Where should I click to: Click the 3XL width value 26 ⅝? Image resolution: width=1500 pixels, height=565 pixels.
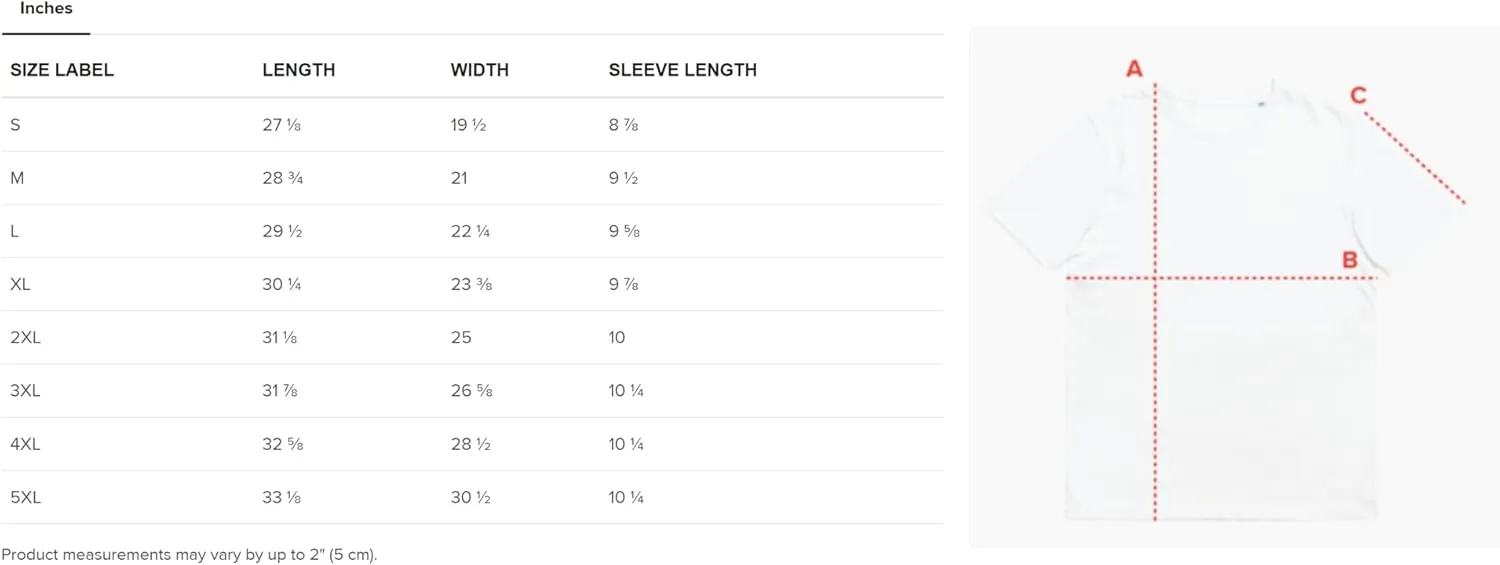coord(472,391)
